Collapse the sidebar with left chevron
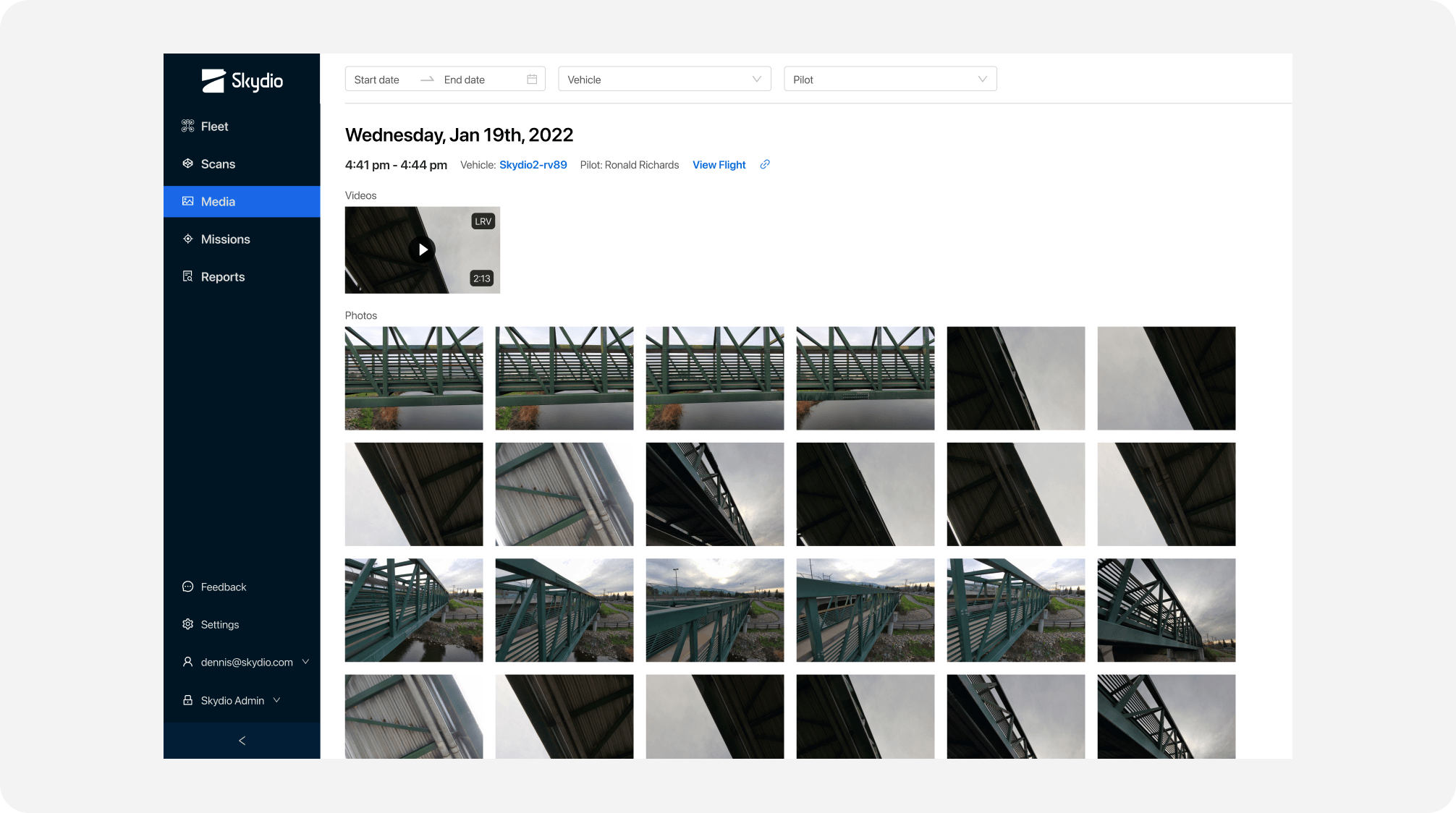 (242, 741)
